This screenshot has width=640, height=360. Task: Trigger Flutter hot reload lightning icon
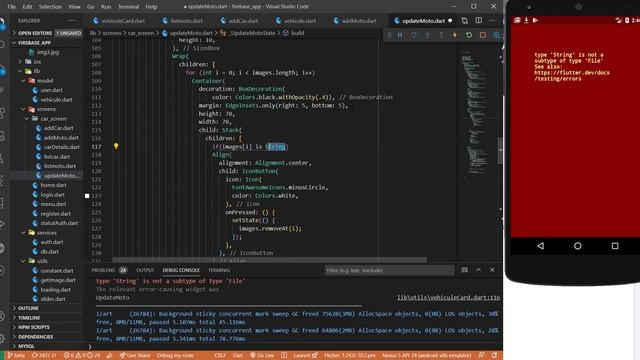click(x=455, y=36)
